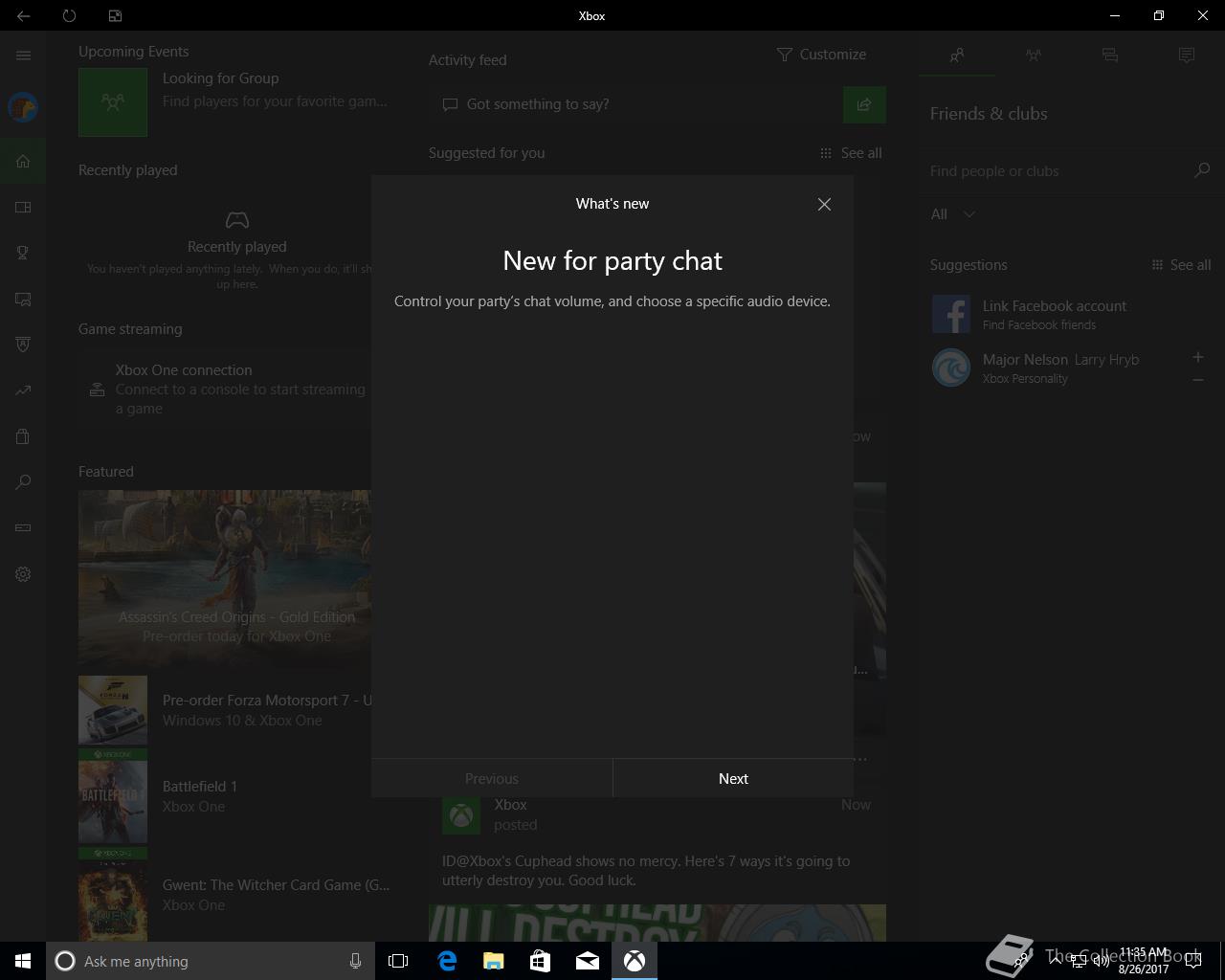Click Xbox app taskbar icon
1225x980 pixels.
635,961
